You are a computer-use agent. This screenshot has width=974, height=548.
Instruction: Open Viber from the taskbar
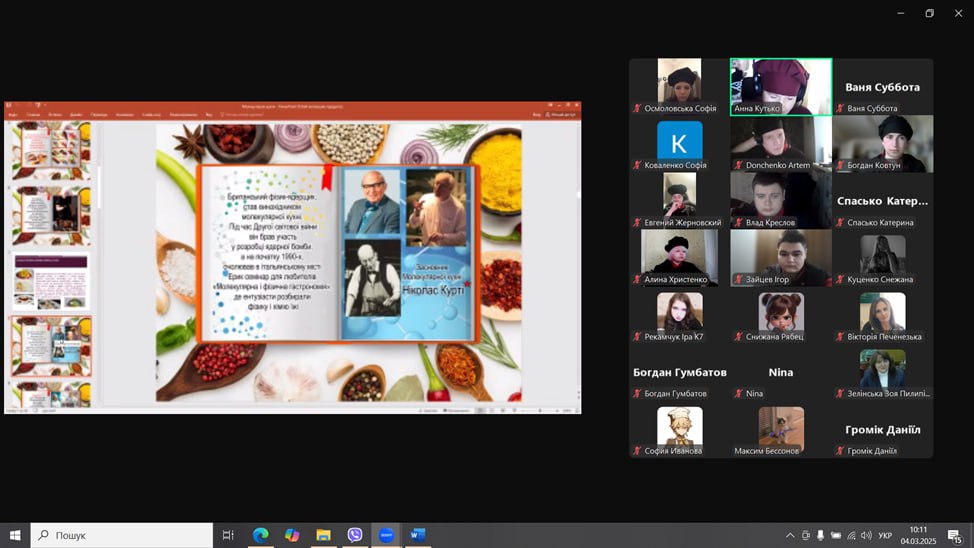355,535
